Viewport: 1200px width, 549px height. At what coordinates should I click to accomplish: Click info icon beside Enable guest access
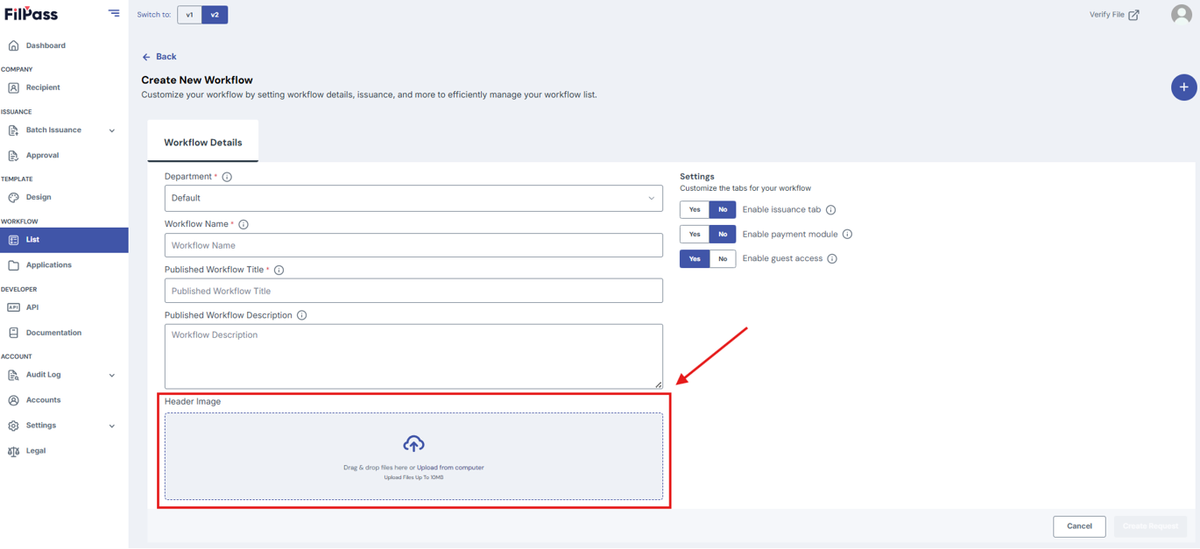point(832,259)
